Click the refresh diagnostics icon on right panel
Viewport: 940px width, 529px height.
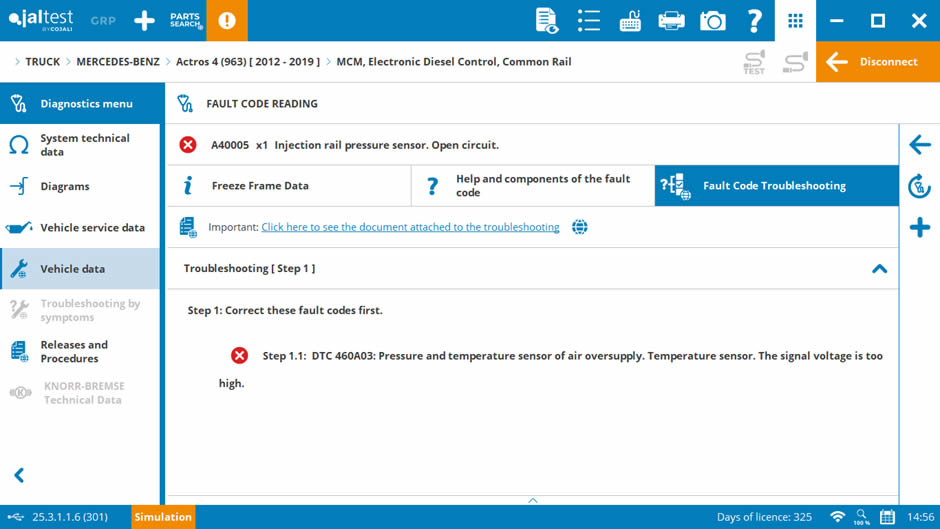pos(920,186)
